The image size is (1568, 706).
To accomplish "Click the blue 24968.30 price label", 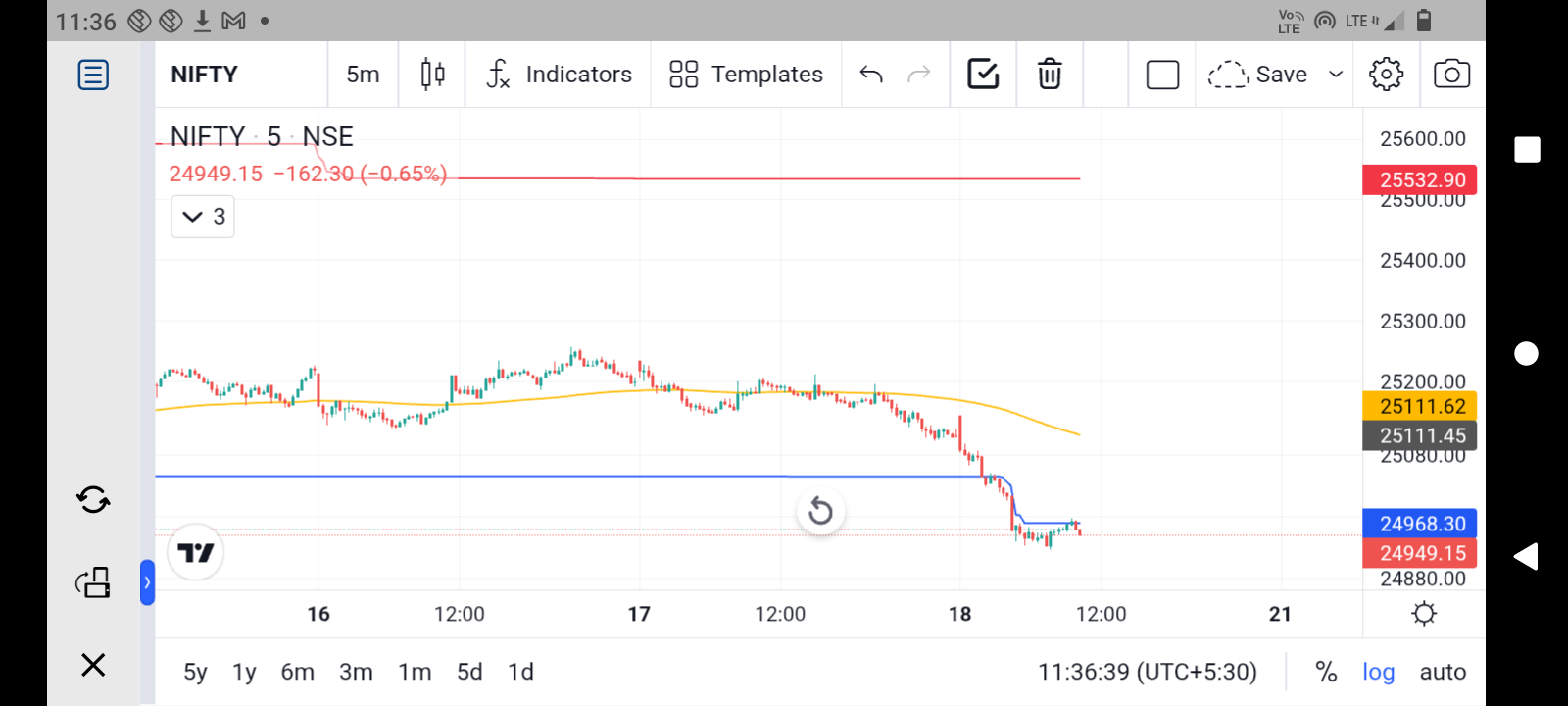I will [x=1420, y=524].
